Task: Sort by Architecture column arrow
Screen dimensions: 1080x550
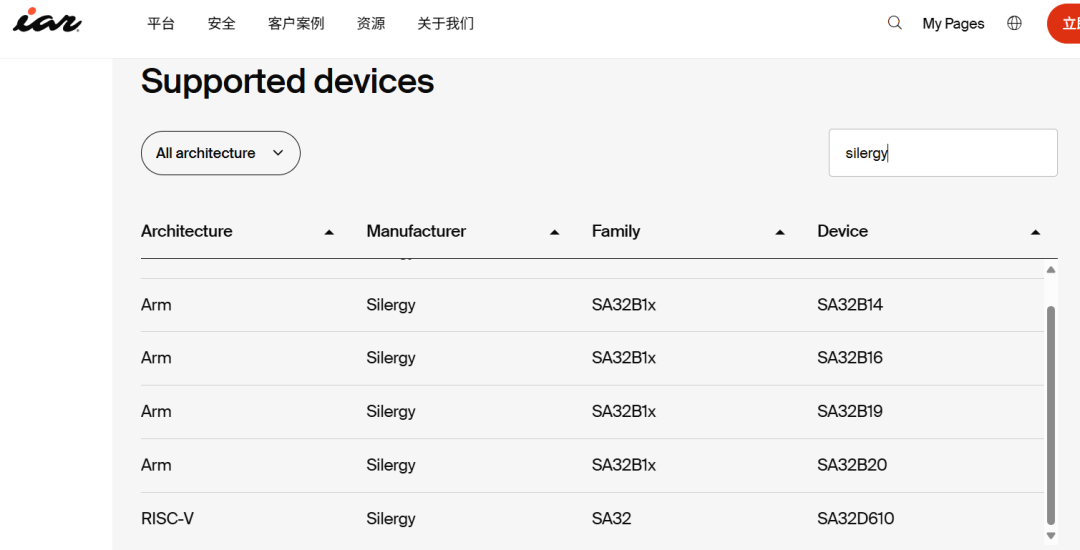Action: (x=329, y=232)
